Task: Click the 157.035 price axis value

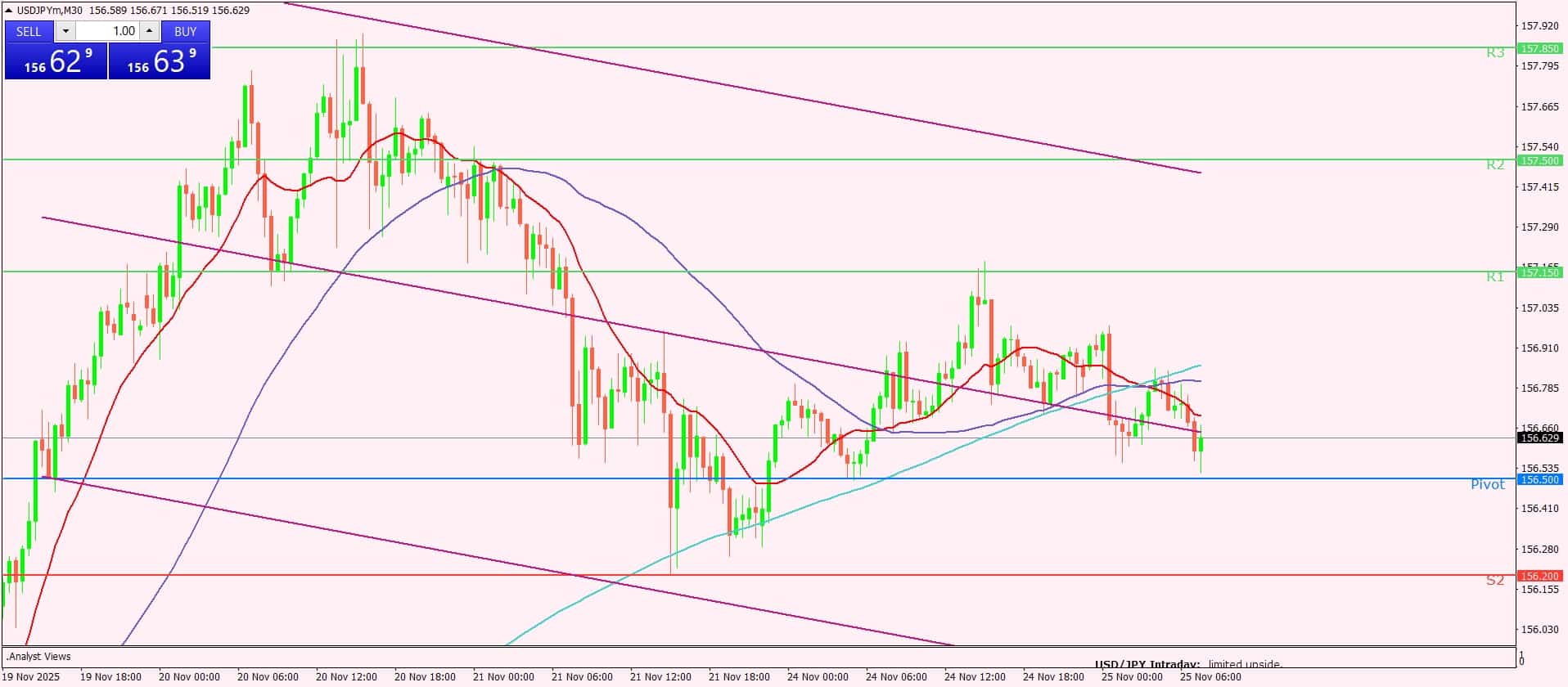Action: [x=1539, y=308]
